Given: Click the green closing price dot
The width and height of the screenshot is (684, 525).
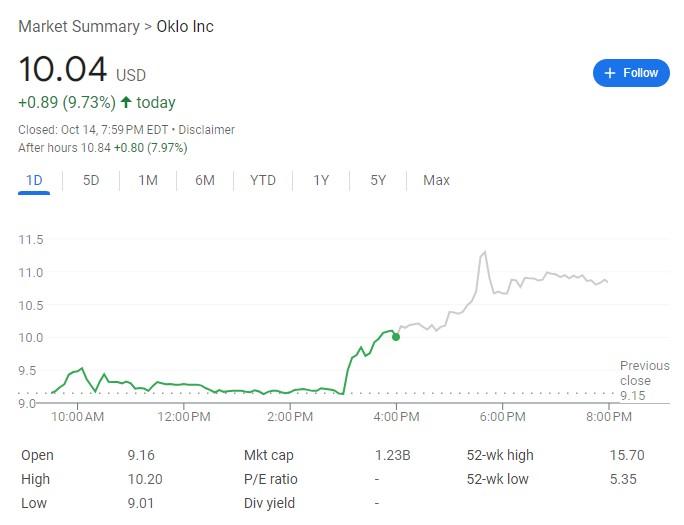Looking at the screenshot, I should [x=396, y=336].
